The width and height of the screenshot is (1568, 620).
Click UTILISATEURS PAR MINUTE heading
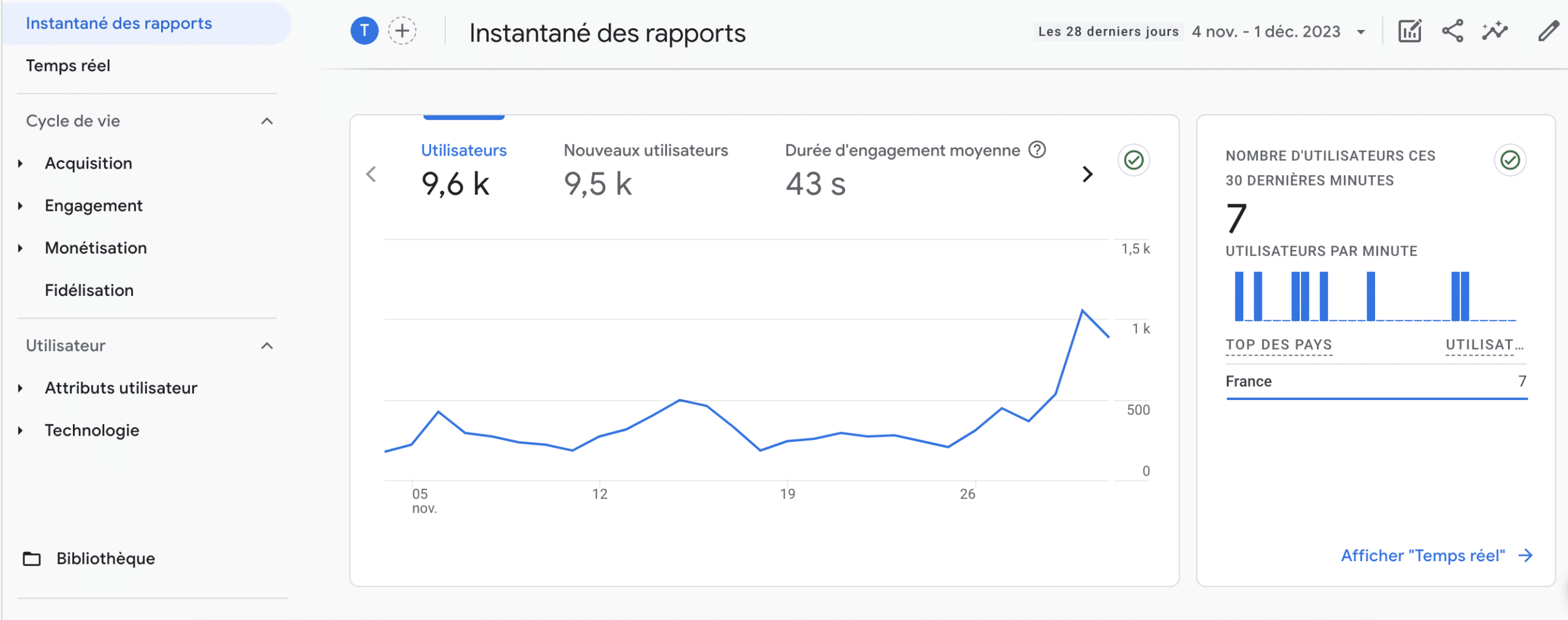coord(1321,251)
